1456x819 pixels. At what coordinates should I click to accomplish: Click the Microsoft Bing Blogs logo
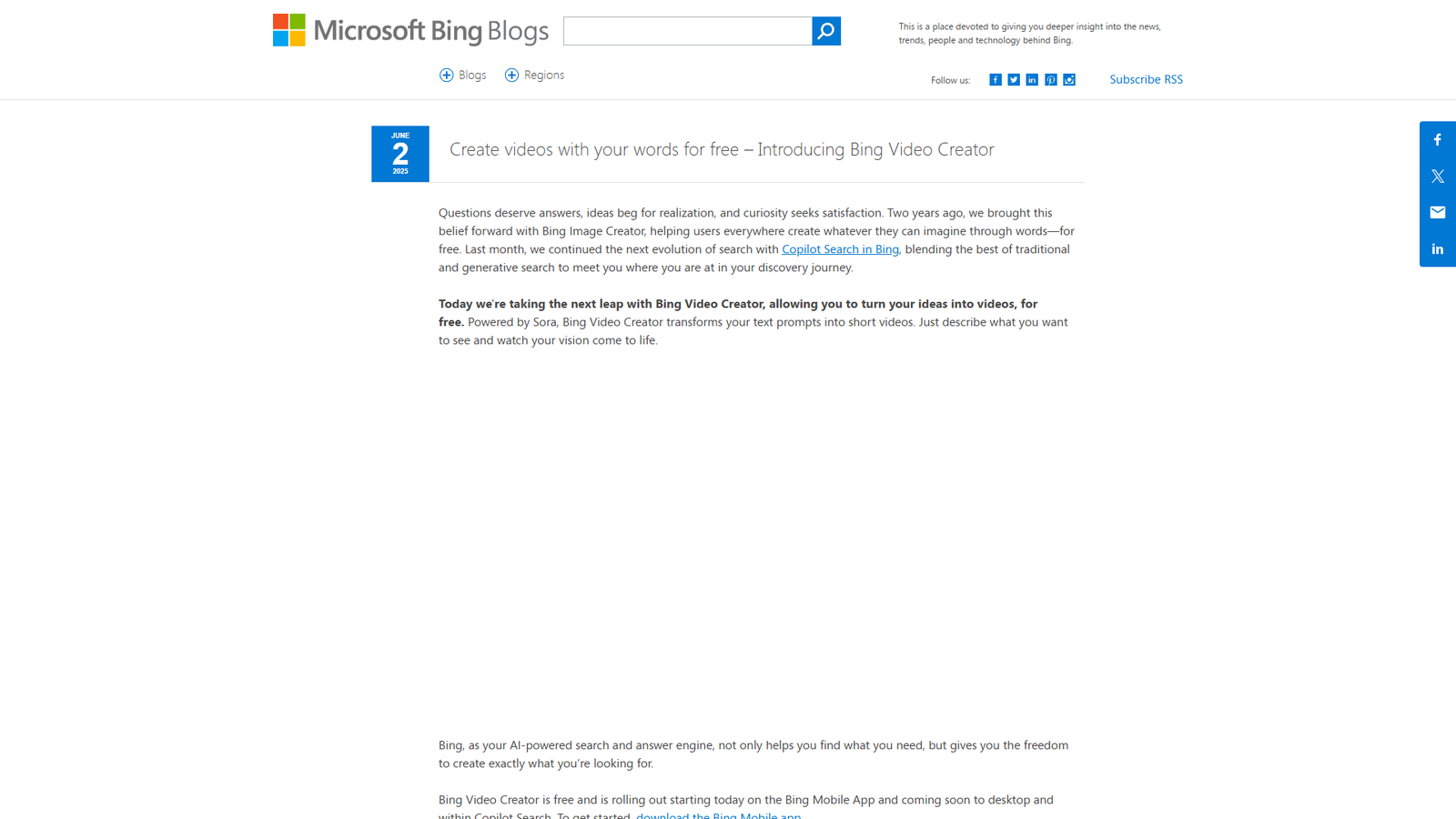(x=410, y=30)
